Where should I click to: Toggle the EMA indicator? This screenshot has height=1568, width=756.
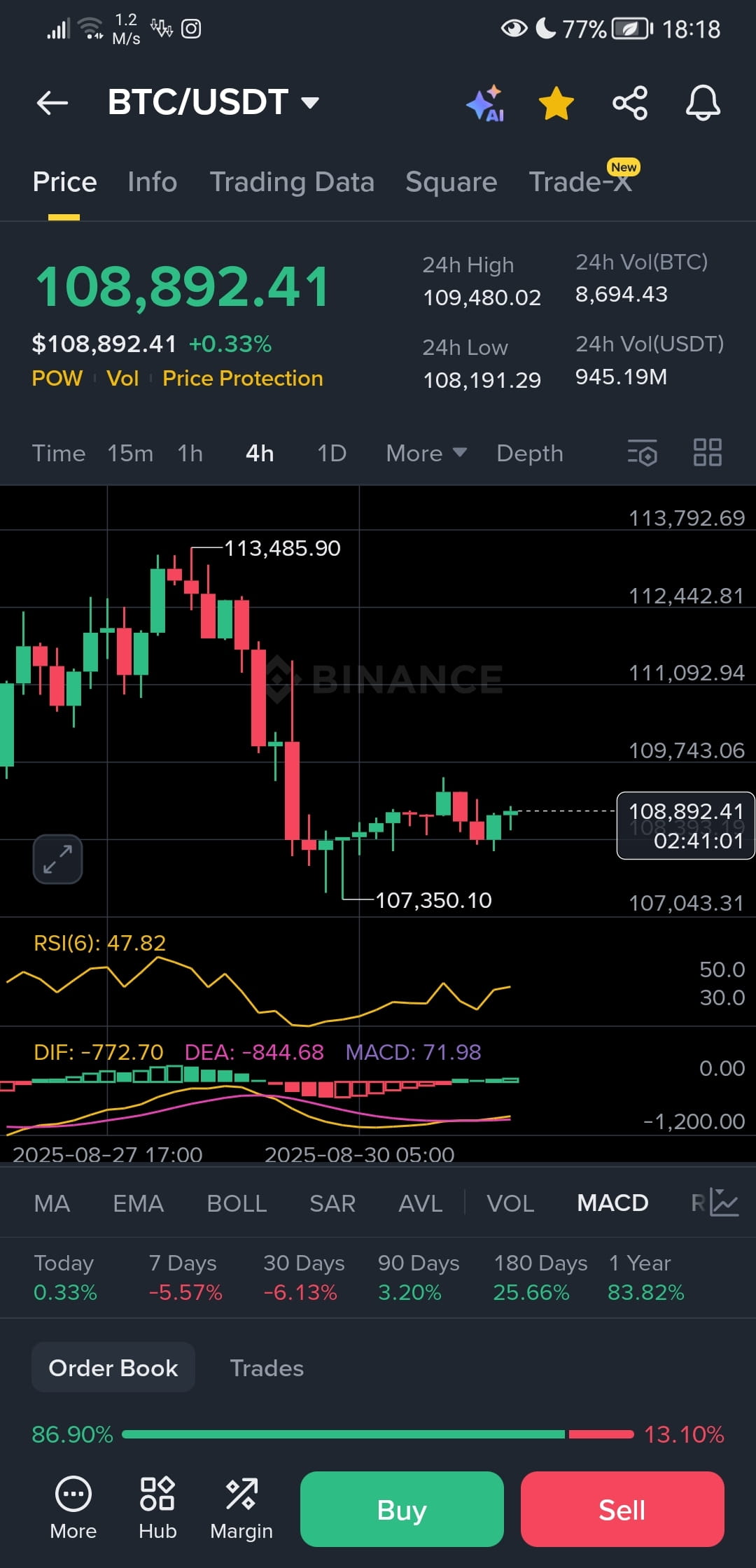[x=138, y=1203]
